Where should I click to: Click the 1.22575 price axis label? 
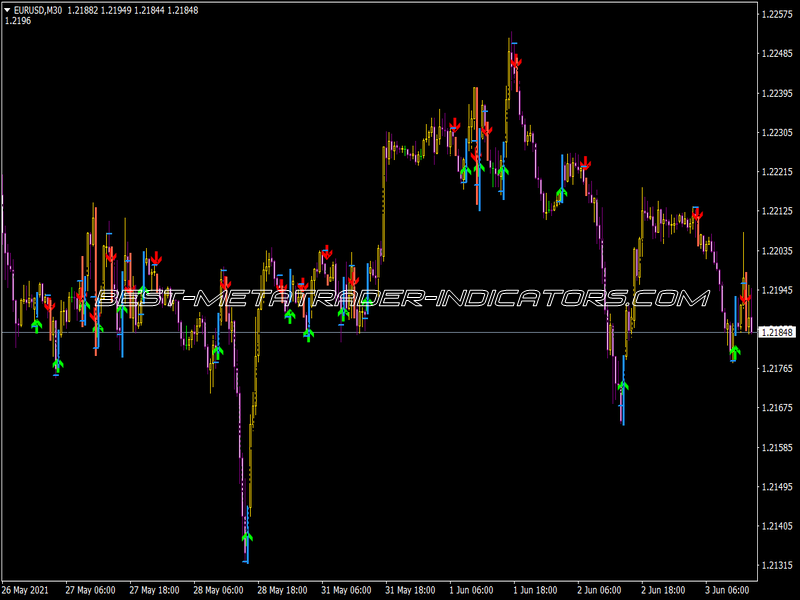(777, 14)
